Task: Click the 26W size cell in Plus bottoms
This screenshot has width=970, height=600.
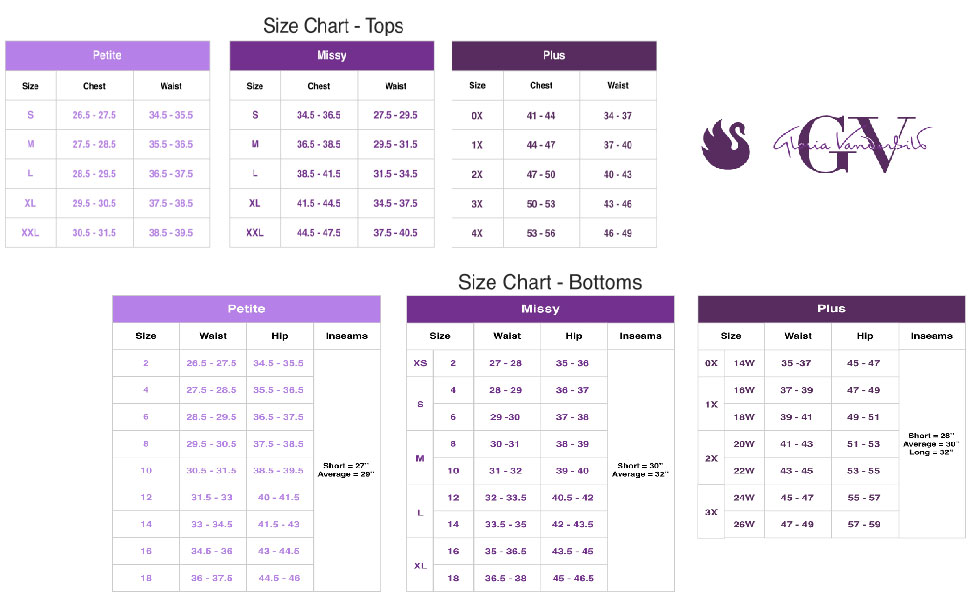Action: point(744,524)
